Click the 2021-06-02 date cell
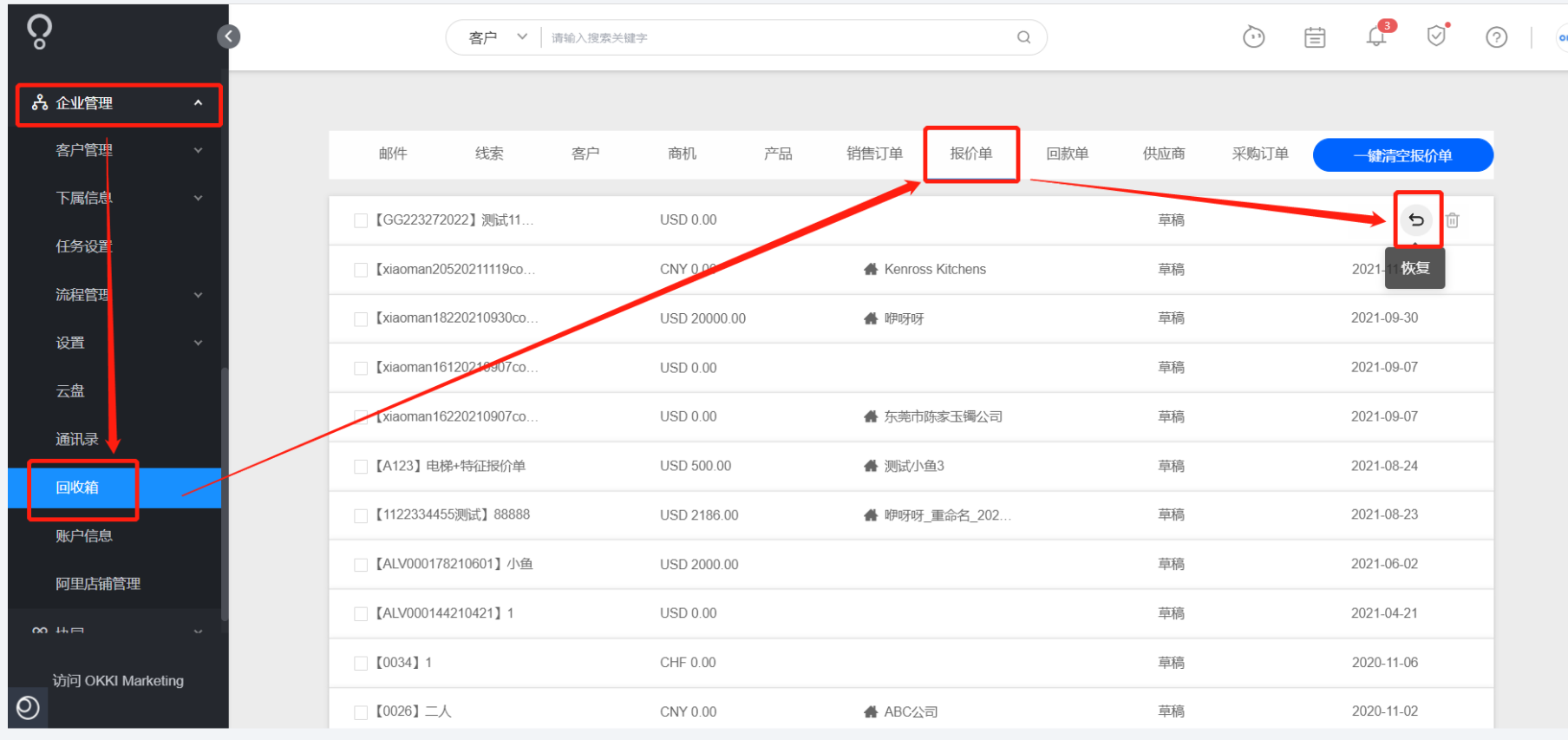The image size is (1568, 740). tap(1384, 564)
